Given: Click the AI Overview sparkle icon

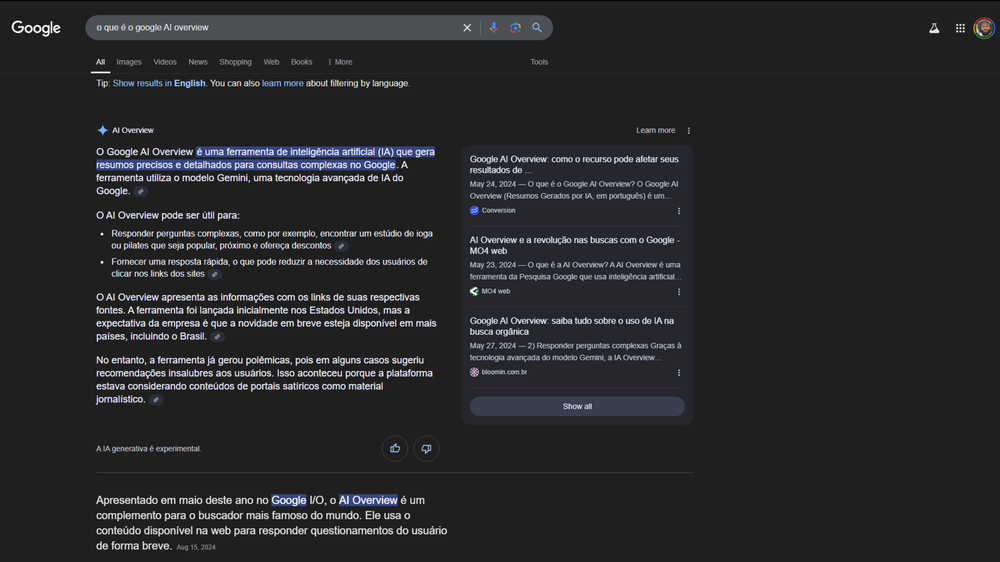Looking at the screenshot, I should (102, 130).
